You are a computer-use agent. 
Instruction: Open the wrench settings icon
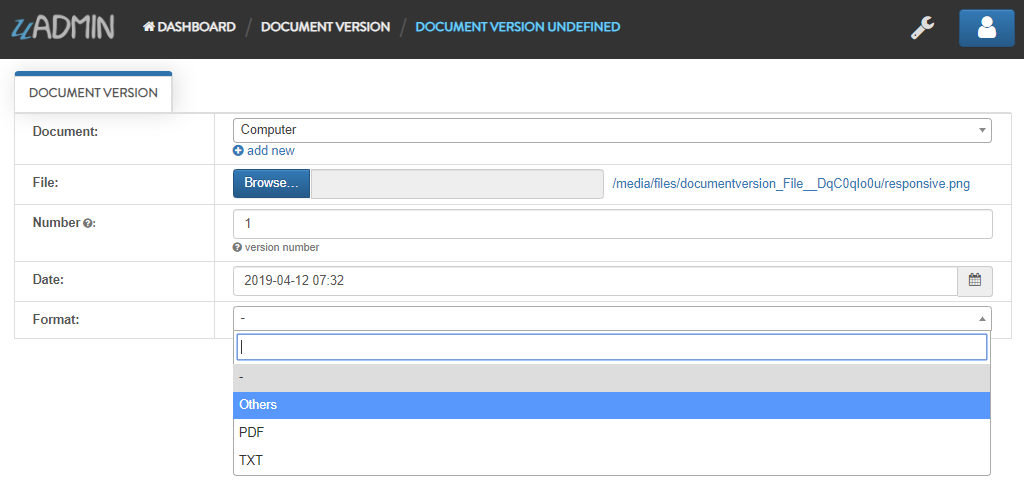click(x=922, y=28)
